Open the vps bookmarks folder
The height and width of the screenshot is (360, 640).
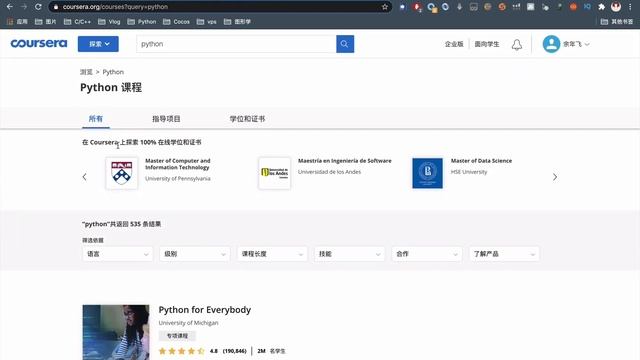(x=207, y=22)
